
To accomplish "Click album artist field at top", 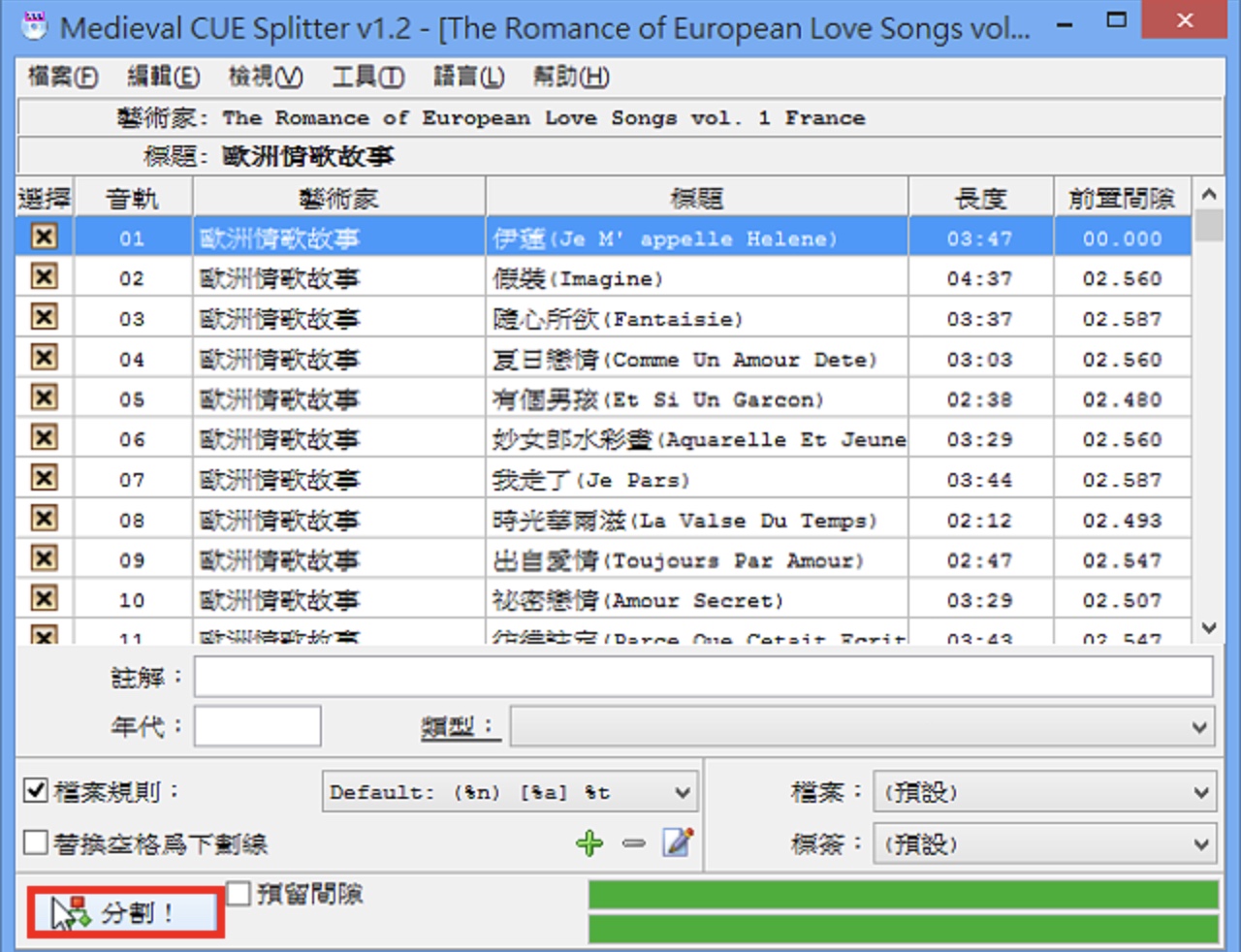I will [x=620, y=118].
